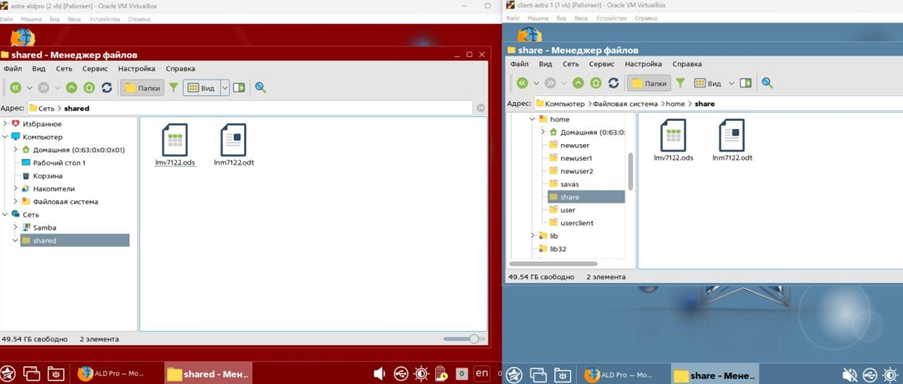Viewport: 903px width, 384px height.
Task: Select lmv7122.ods in the share window
Action: (x=673, y=140)
